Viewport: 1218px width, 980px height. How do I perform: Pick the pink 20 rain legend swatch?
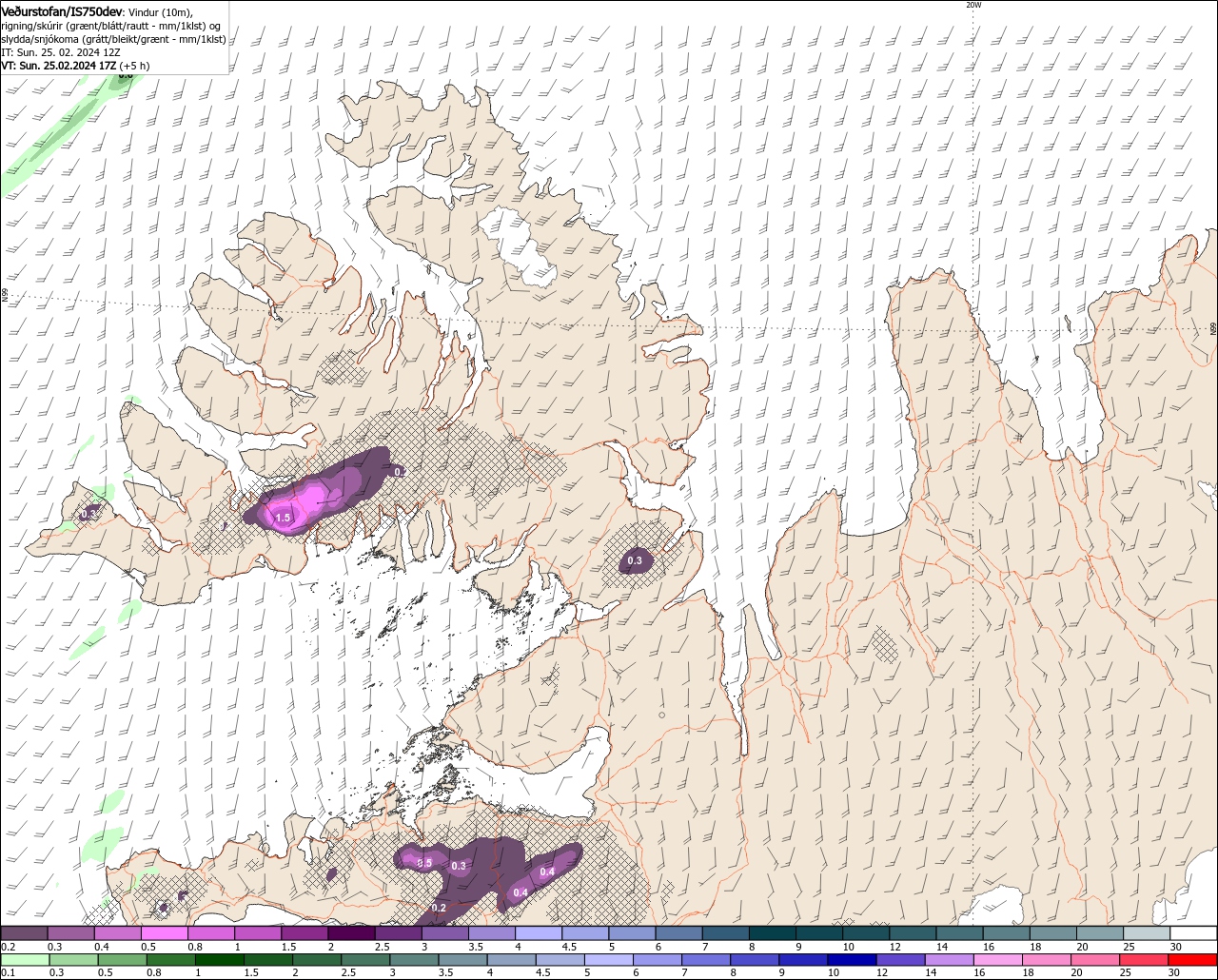(1096, 959)
